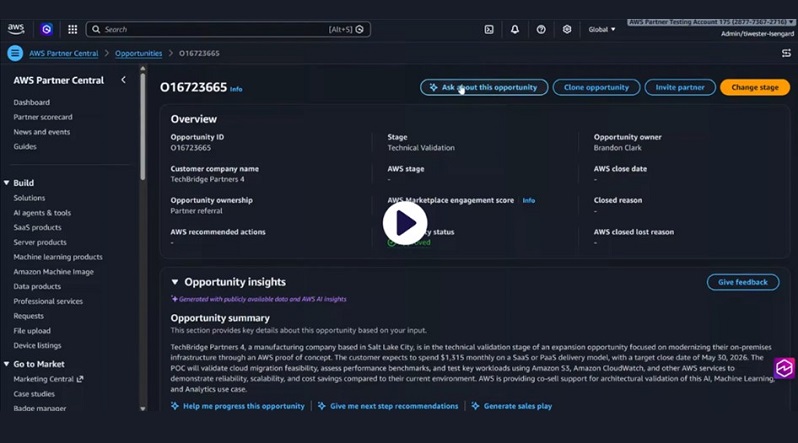Click the Clone opportunity button

pyautogui.click(x=596, y=88)
